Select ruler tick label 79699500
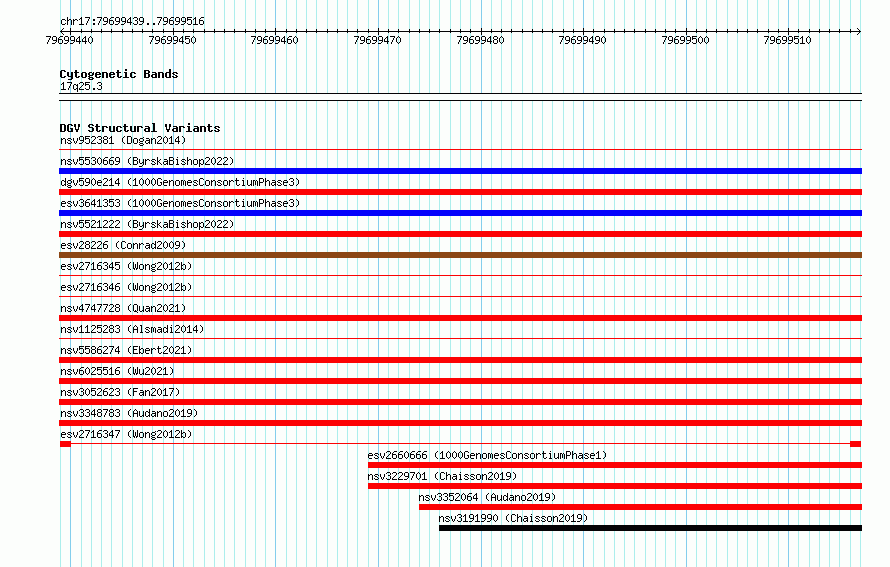The height and width of the screenshot is (567, 890). (685, 40)
